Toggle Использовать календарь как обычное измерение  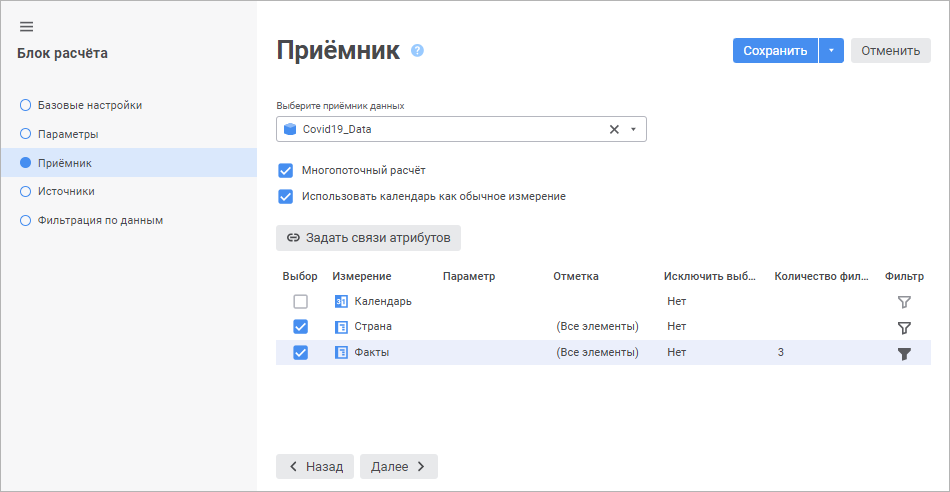pyautogui.click(x=286, y=197)
